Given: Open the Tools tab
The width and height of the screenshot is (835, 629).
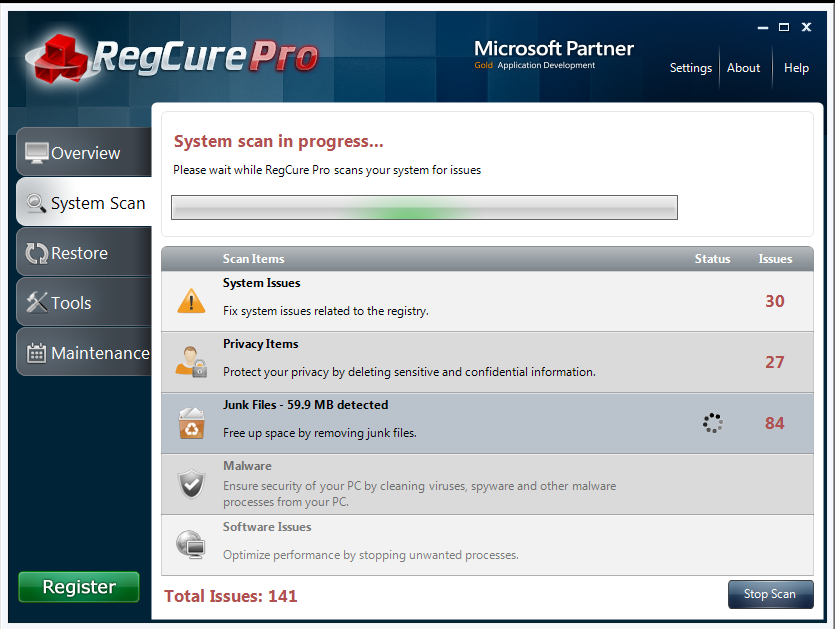Looking at the screenshot, I should tap(84, 301).
